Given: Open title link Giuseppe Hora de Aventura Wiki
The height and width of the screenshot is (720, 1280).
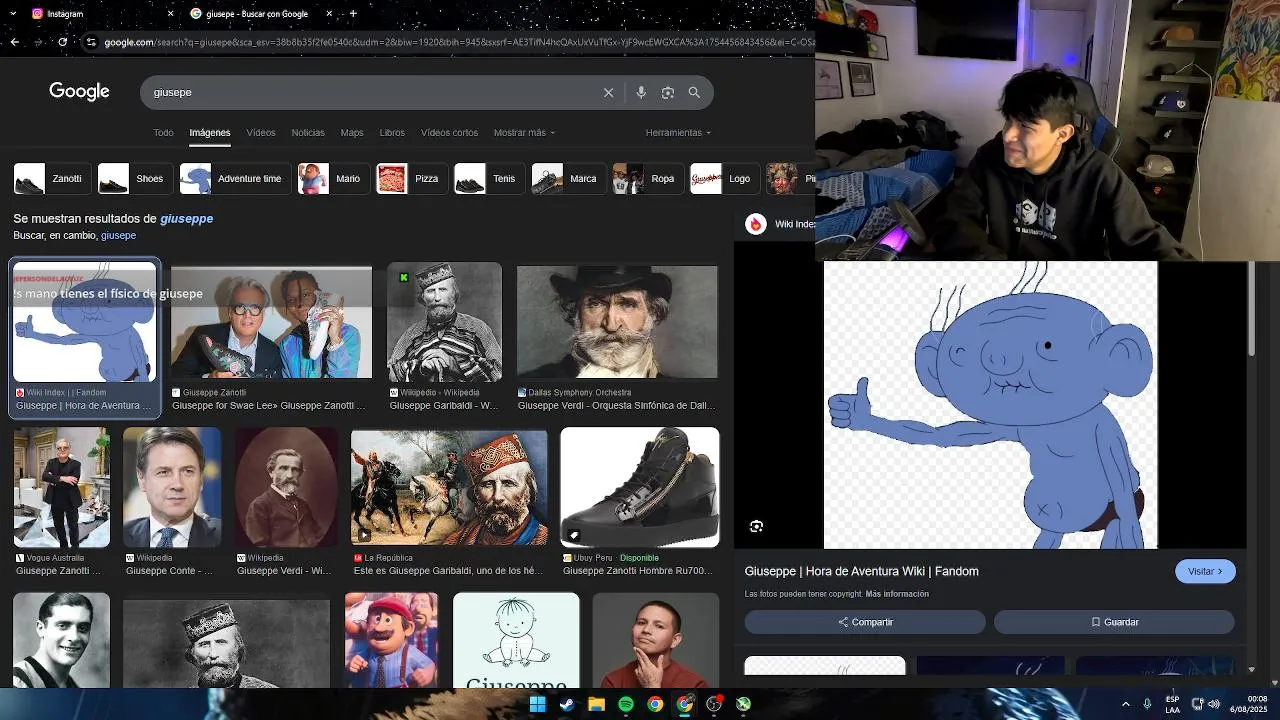Looking at the screenshot, I should [861, 571].
